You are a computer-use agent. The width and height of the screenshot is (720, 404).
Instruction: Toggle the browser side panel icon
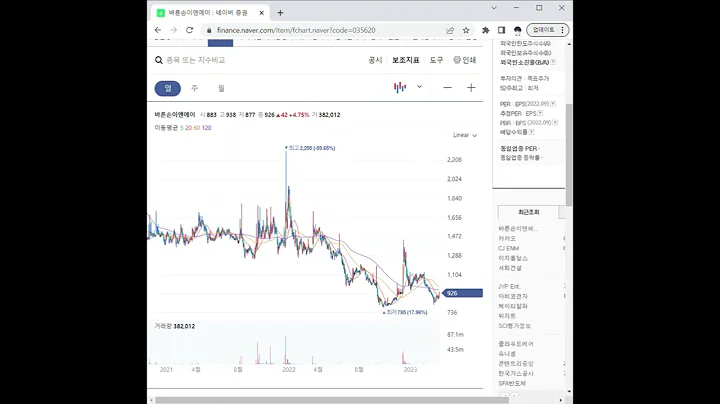click(x=501, y=30)
